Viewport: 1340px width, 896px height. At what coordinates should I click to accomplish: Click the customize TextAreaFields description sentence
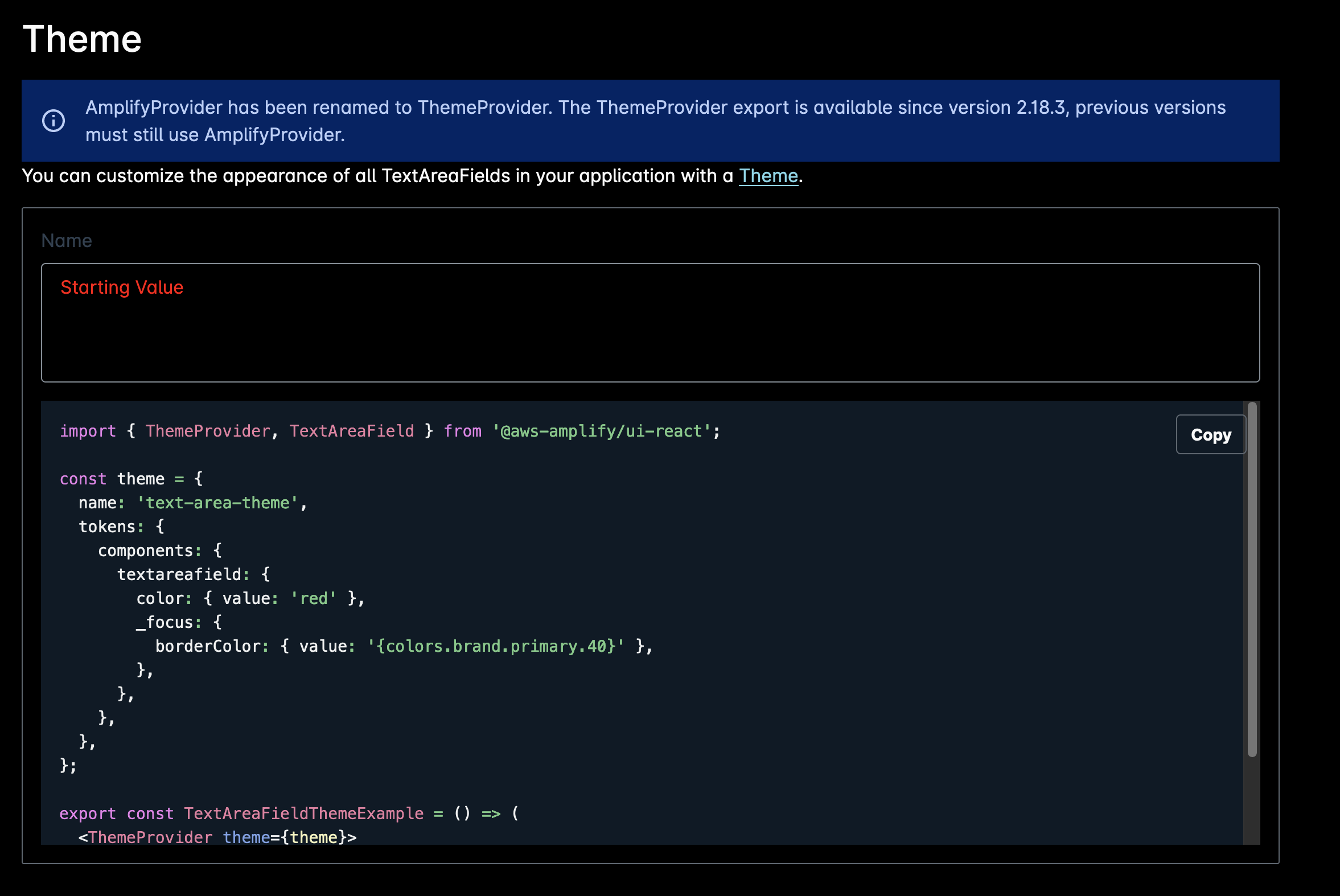tap(377, 176)
